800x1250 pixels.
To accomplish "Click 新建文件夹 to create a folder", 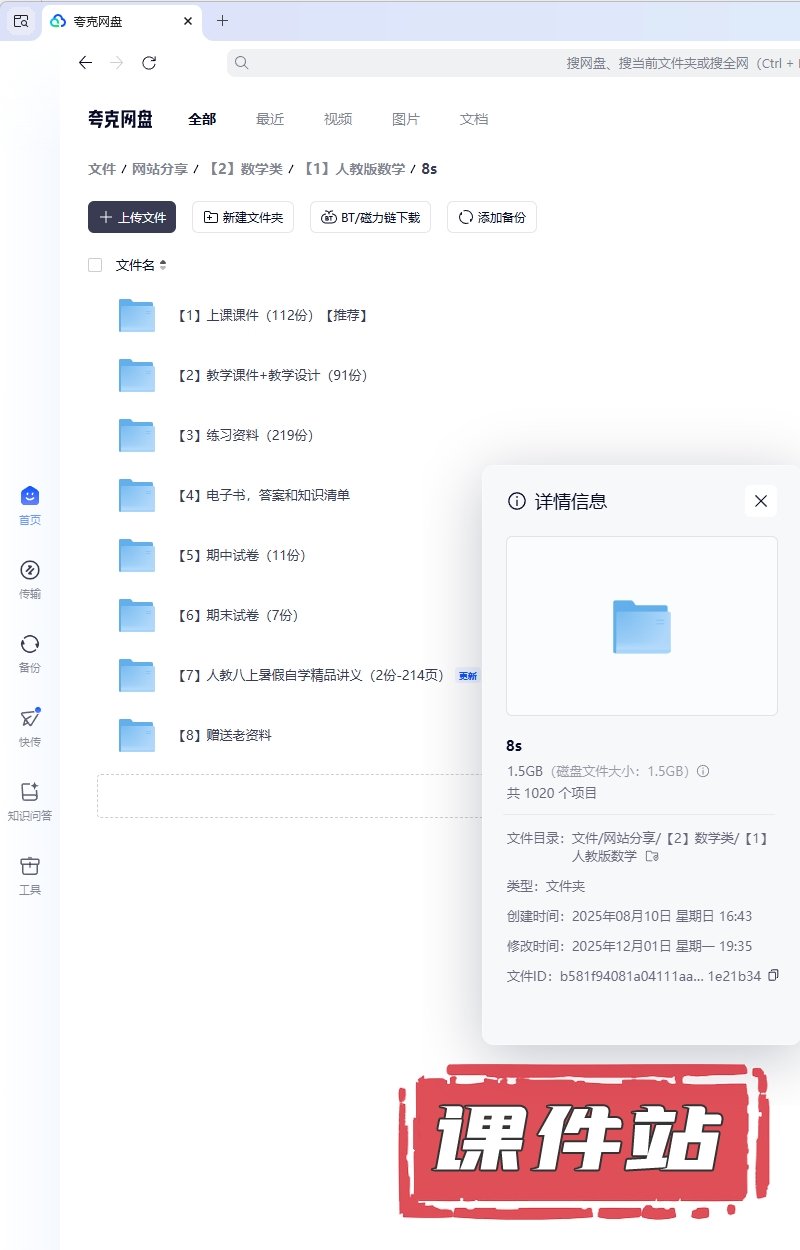I will click(242, 217).
